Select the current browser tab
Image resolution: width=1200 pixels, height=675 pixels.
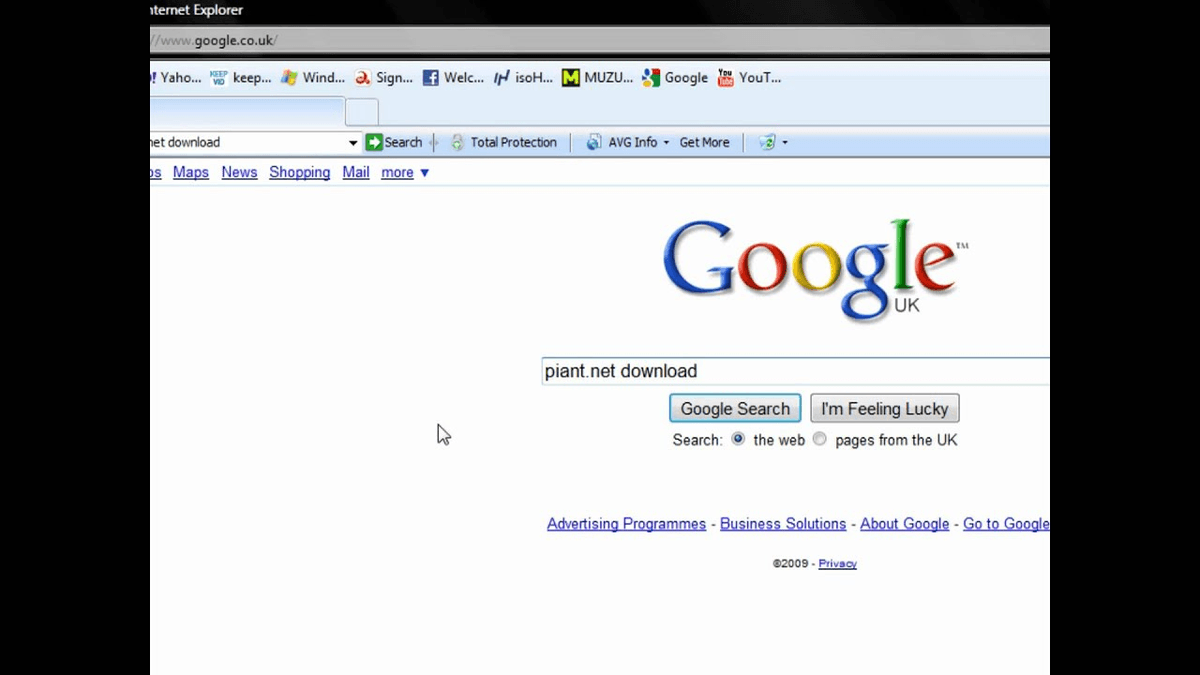(247, 112)
